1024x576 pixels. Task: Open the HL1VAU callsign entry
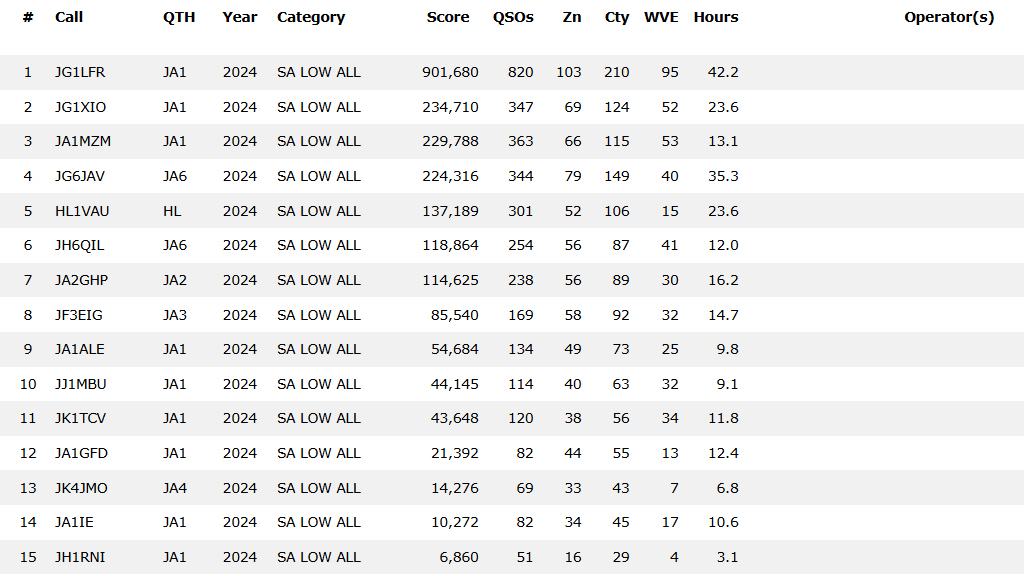[x=82, y=211]
